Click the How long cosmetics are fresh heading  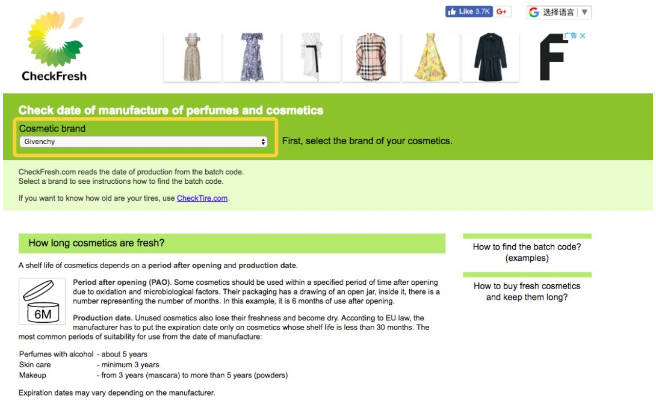pyautogui.click(x=96, y=243)
